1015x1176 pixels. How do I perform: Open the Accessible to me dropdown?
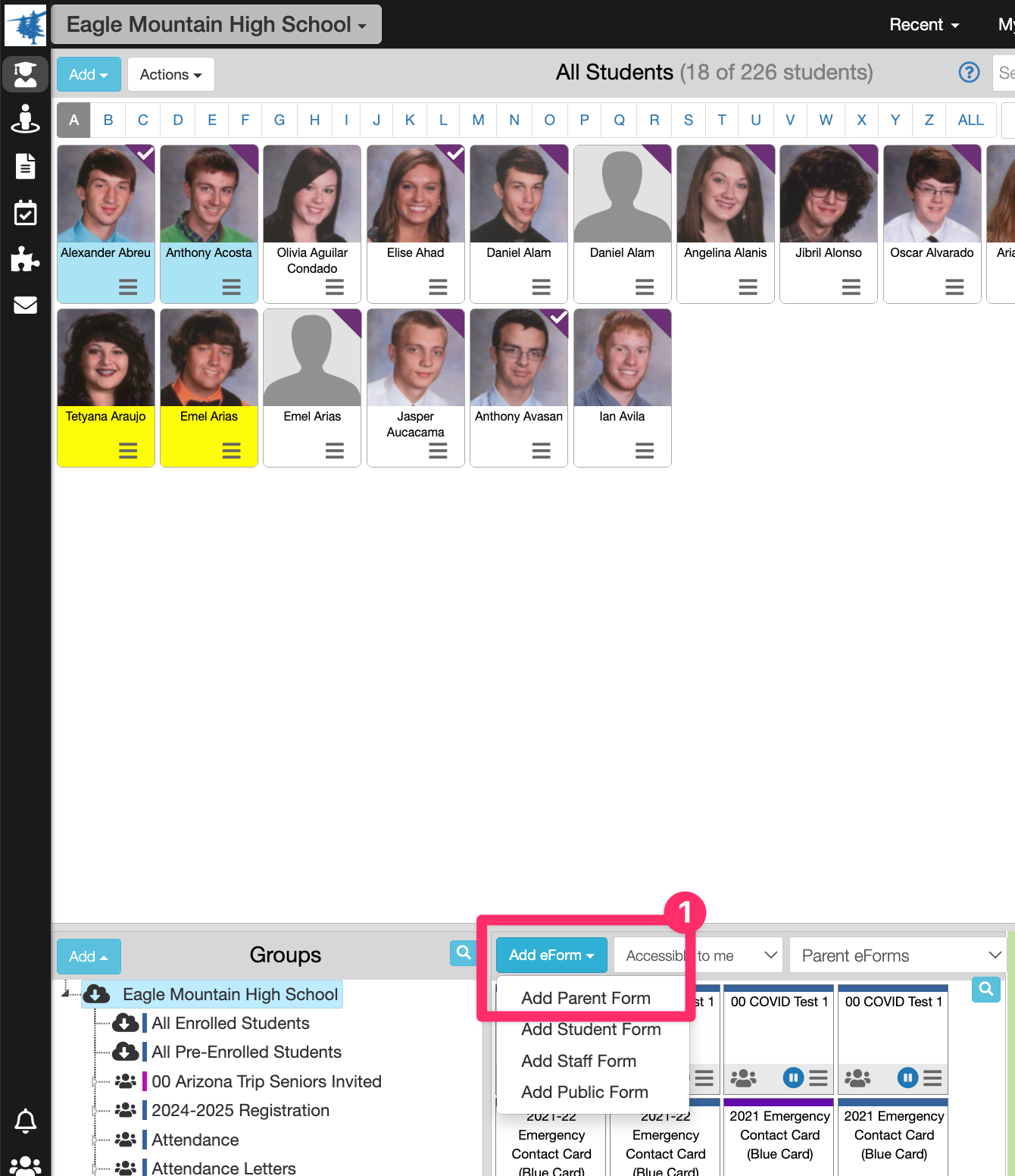pos(698,955)
